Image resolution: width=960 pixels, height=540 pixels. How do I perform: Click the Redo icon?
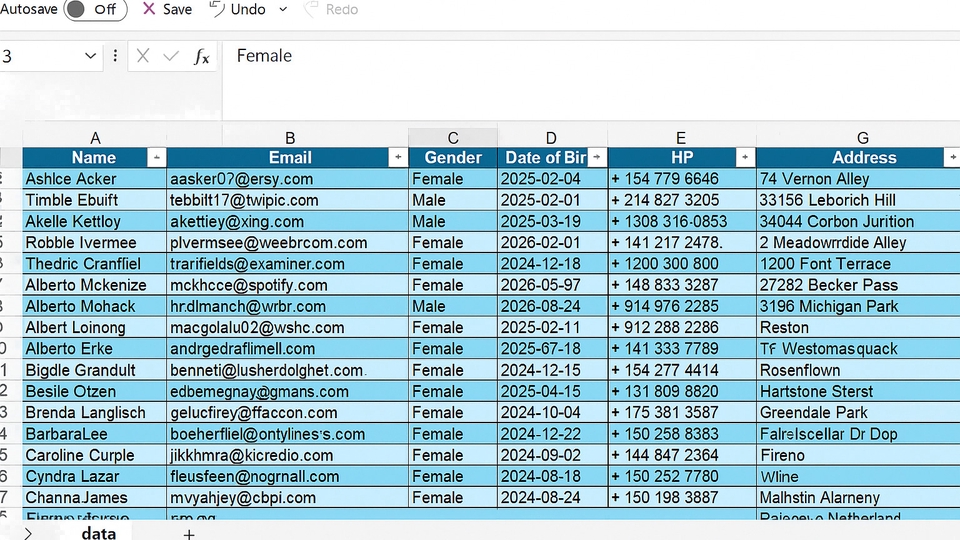coord(310,10)
